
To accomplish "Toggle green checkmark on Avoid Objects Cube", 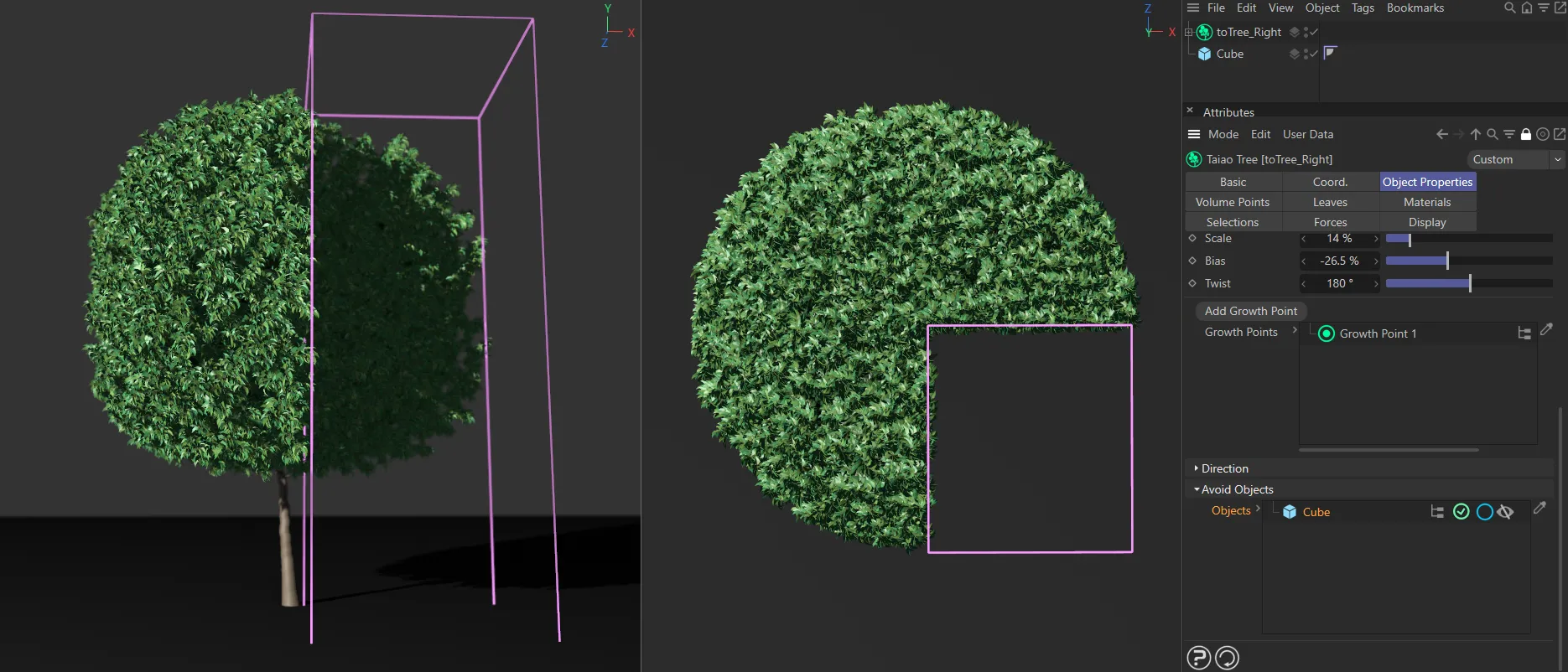I will coord(1462,512).
